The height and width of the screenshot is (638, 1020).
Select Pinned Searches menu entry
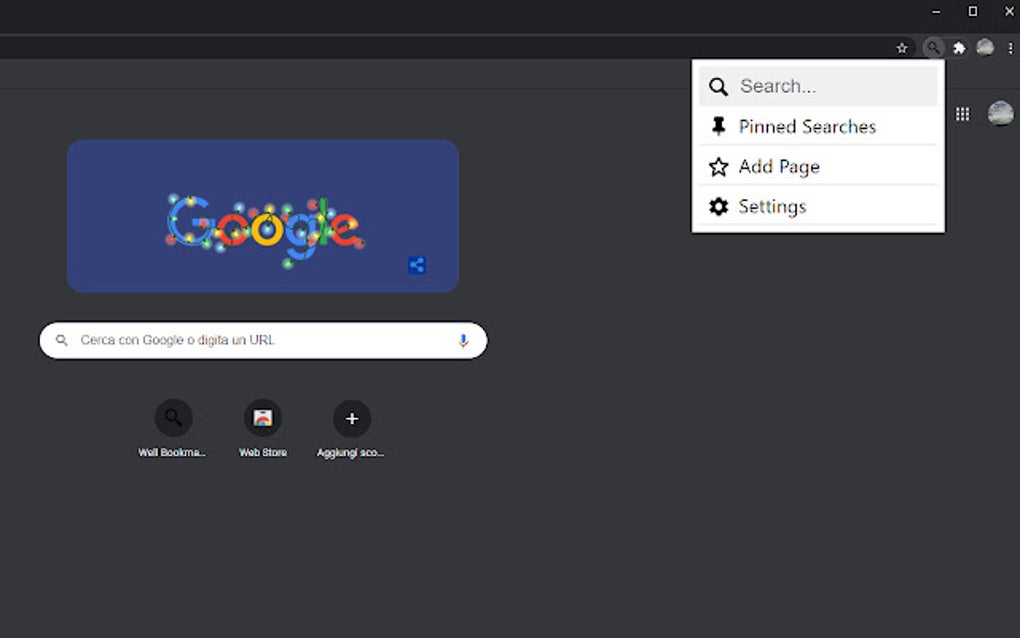(806, 126)
